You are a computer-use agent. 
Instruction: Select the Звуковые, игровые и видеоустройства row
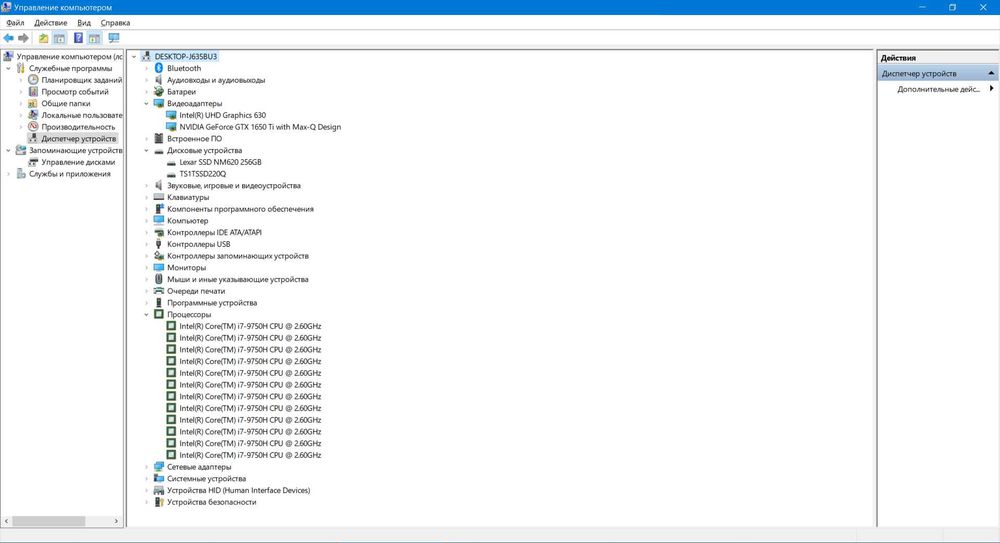coord(233,186)
